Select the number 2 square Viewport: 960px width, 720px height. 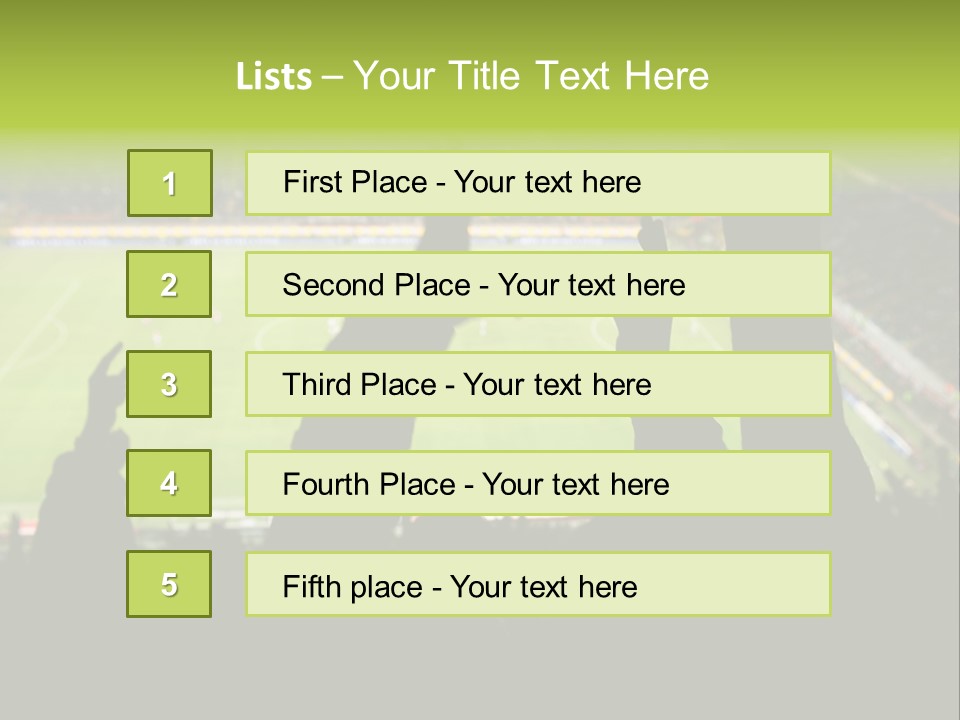coord(169,284)
